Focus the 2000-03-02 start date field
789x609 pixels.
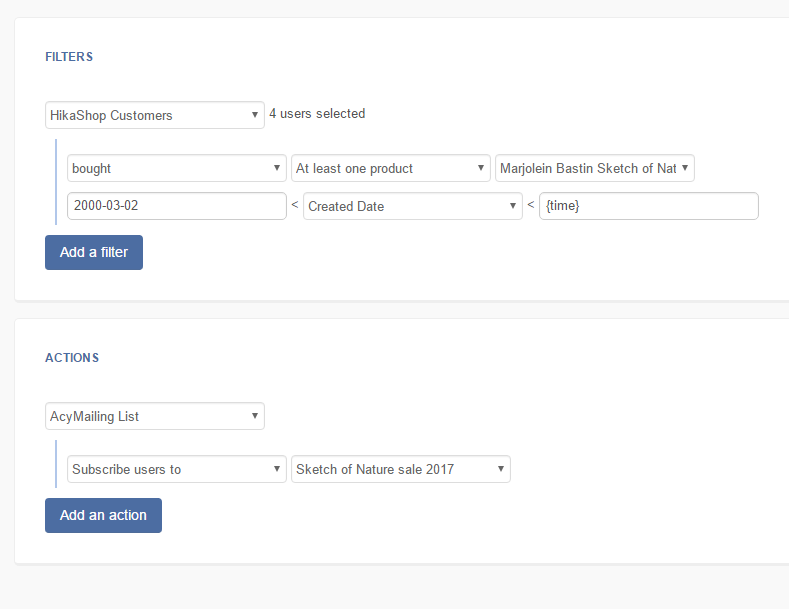(176, 206)
